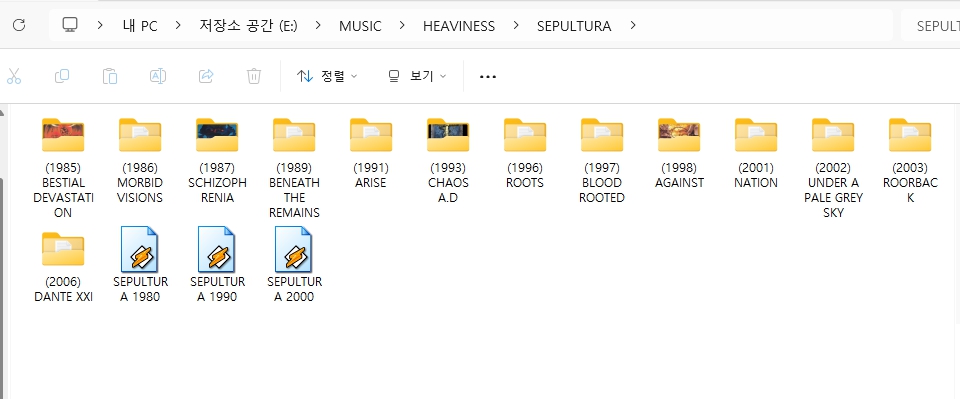Select the (2003) ROORBACK folder icon
This screenshot has width=960, height=399.
(910, 135)
